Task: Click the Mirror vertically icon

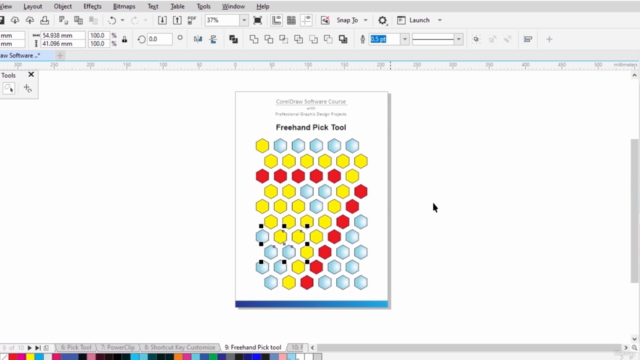Action: tap(213, 39)
